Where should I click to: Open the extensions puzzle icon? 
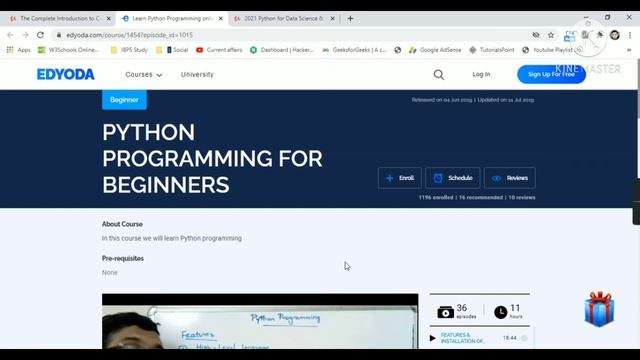point(600,35)
